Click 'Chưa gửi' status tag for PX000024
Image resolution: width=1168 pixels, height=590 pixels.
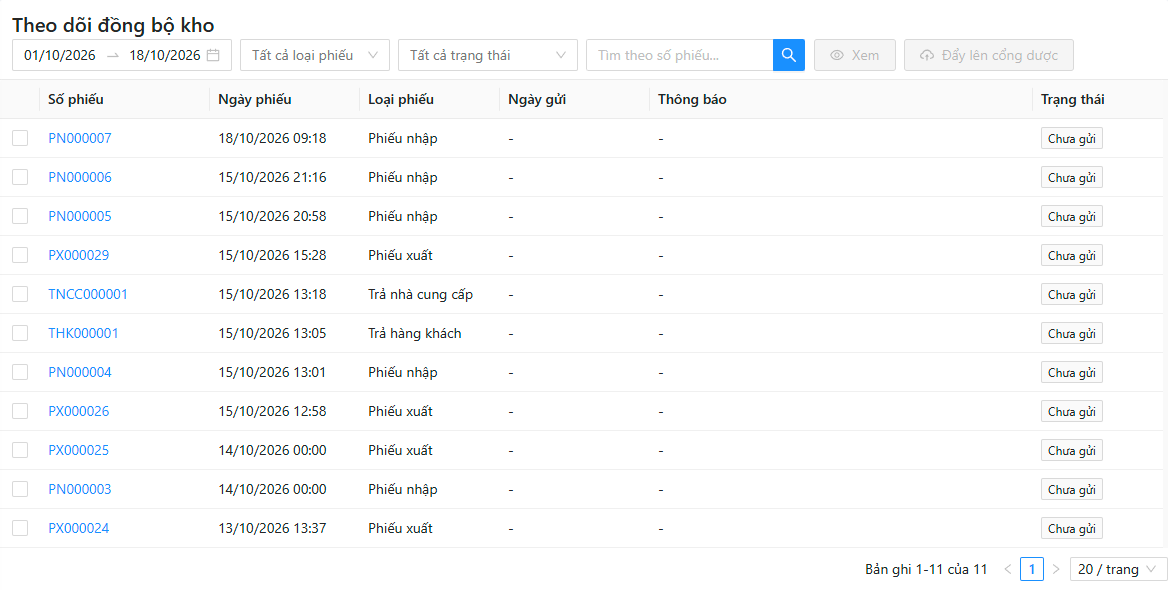[x=1071, y=528]
